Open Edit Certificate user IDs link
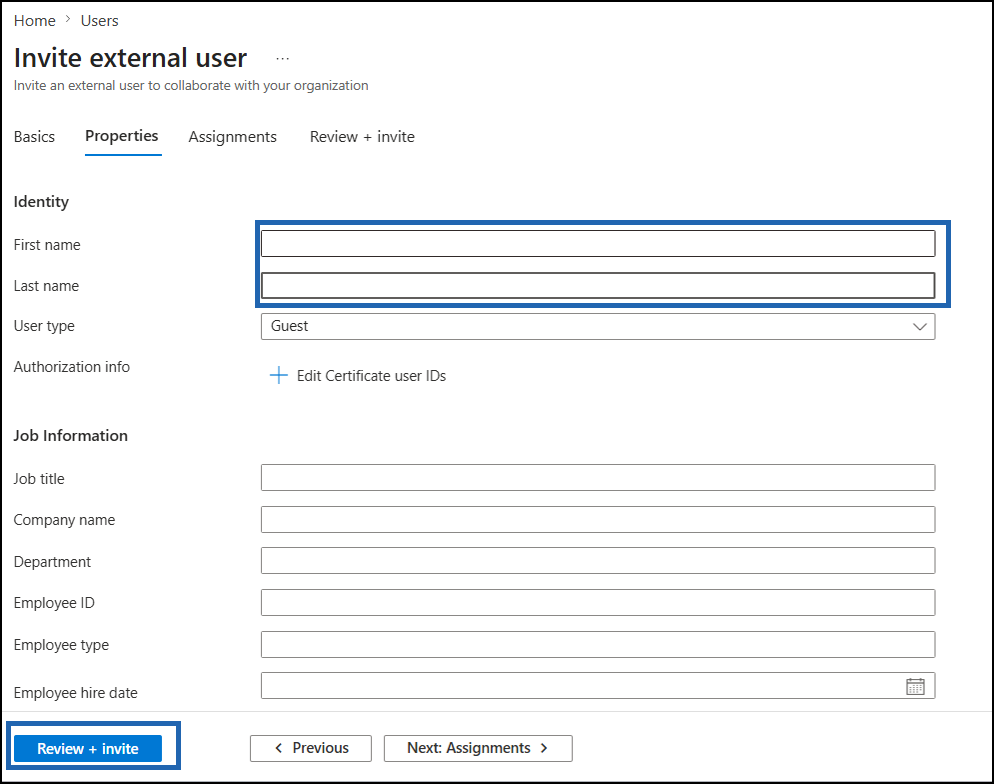Viewport: 994px width, 784px height. 371,376
